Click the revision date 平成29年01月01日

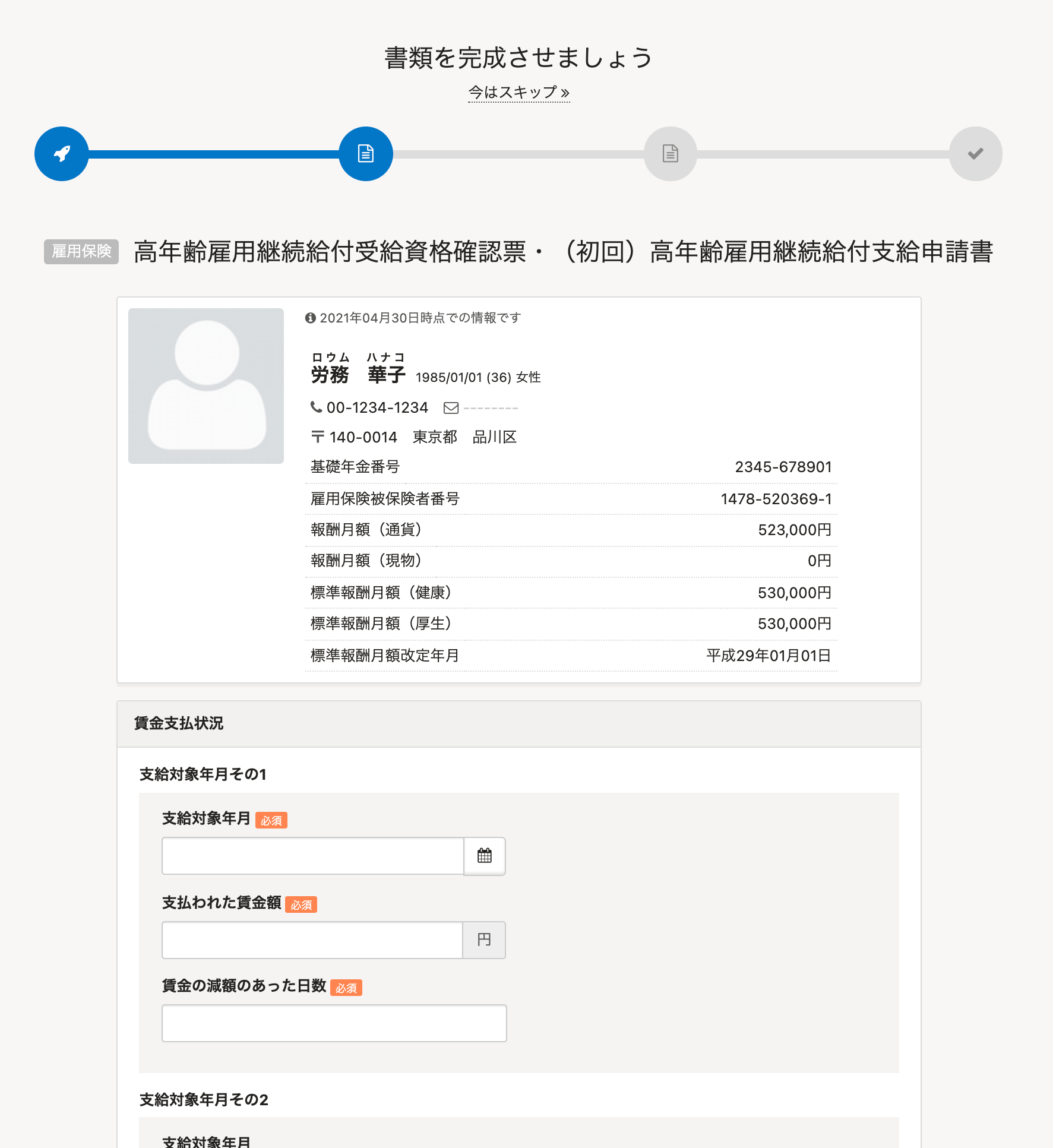pos(769,656)
